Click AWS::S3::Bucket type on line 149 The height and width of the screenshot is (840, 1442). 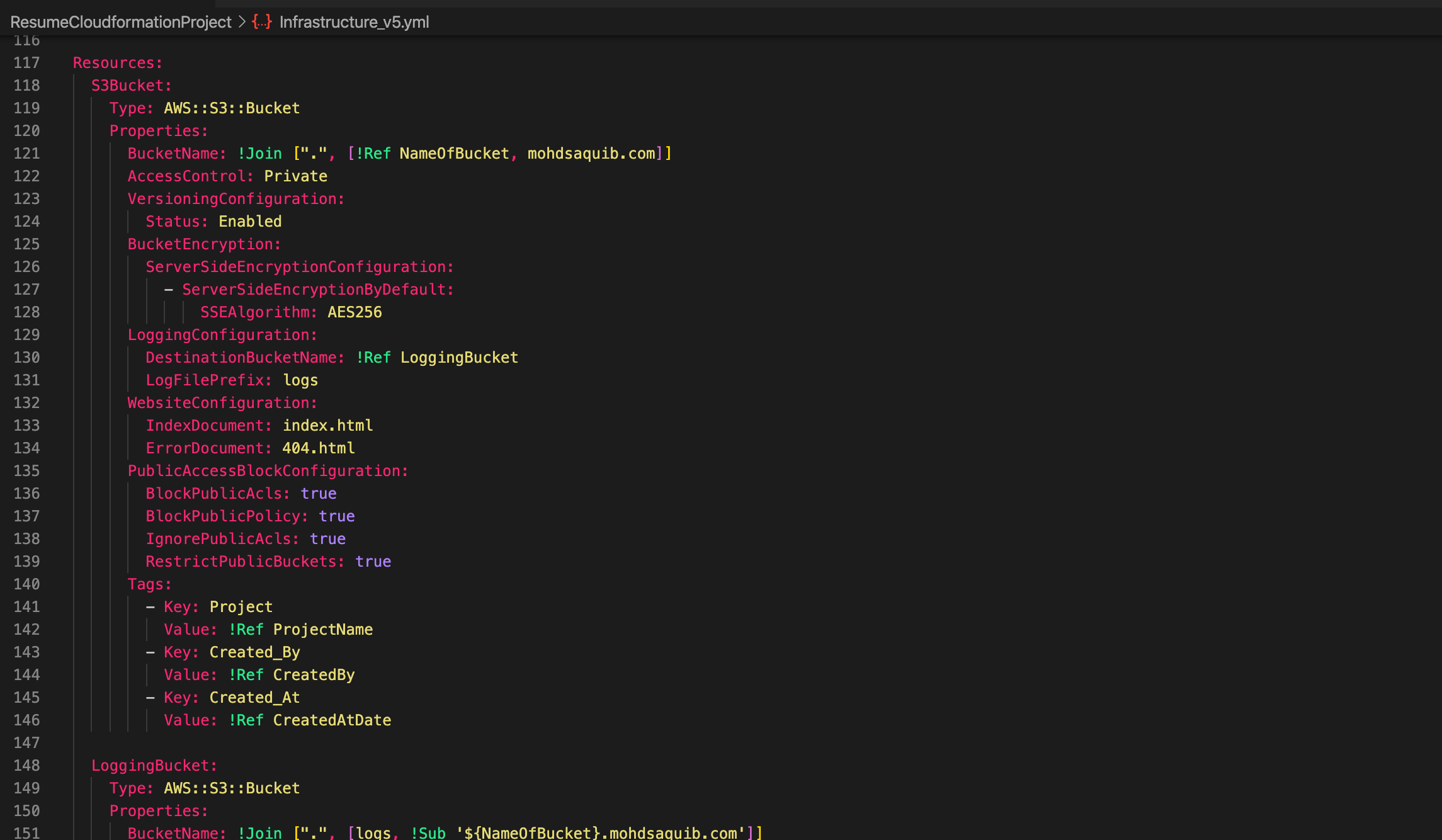coord(232,788)
